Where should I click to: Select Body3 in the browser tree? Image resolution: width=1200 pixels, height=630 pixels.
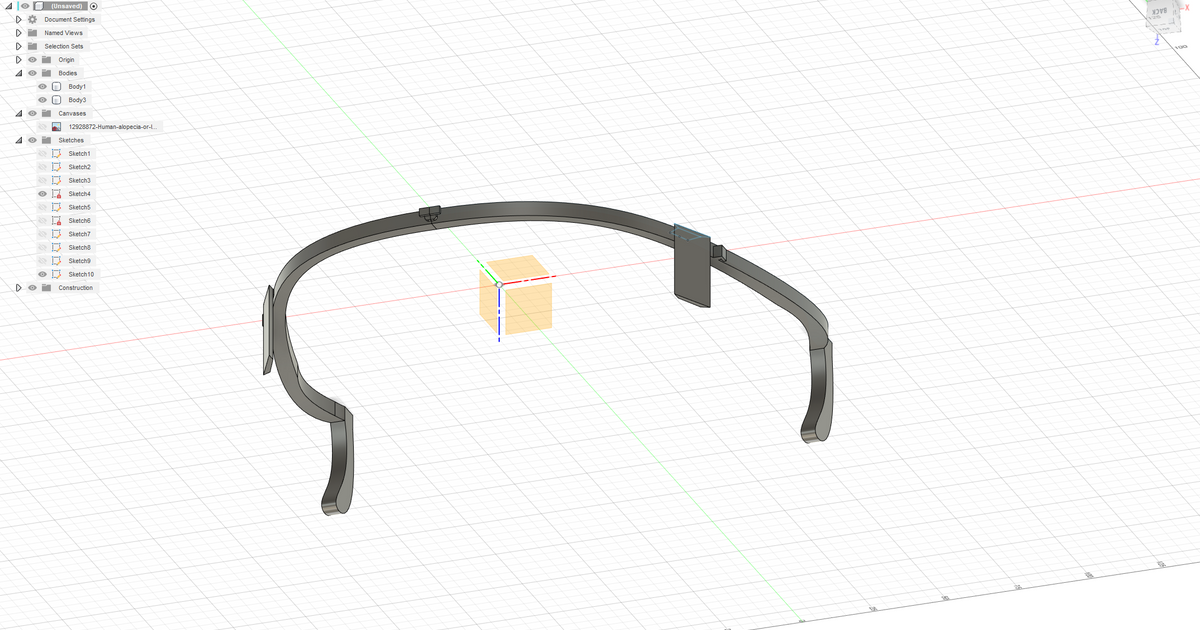pos(76,100)
